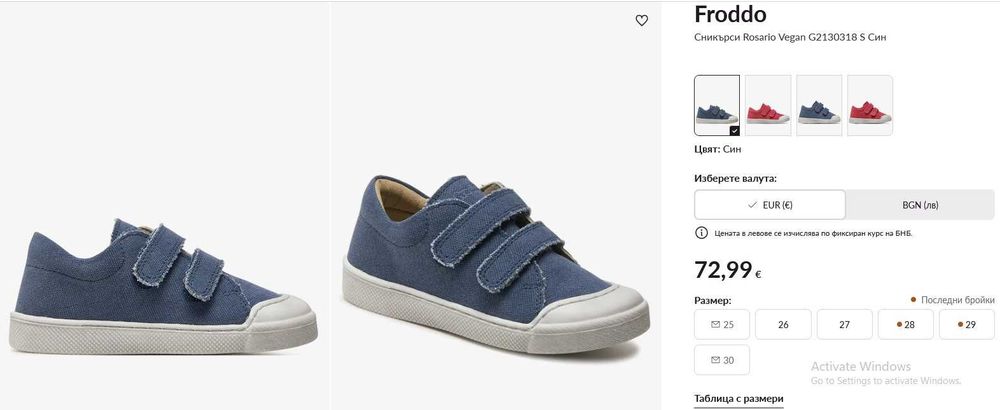Choose size 29 with low stock
The image size is (1000, 410).
coord(967,325)
